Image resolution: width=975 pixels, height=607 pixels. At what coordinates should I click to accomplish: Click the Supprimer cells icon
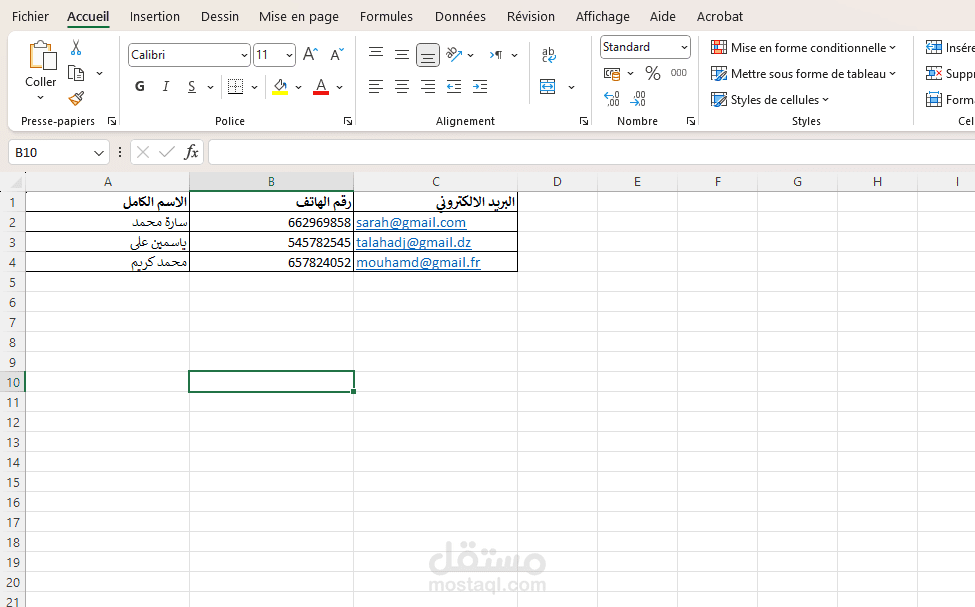[x=934, y=73]
